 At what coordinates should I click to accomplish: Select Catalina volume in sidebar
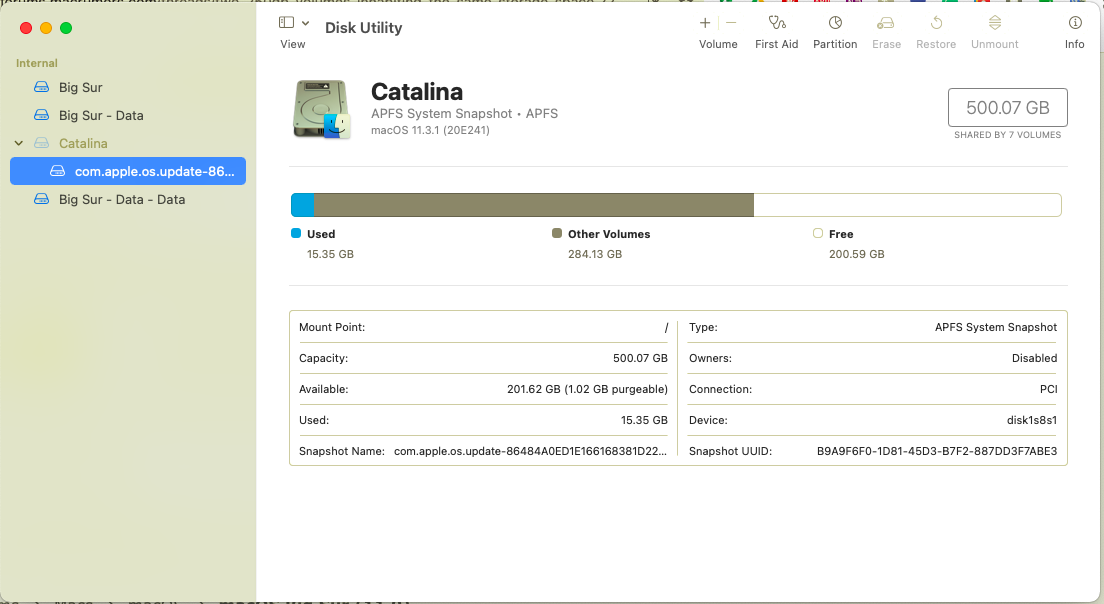click(127, 144)
